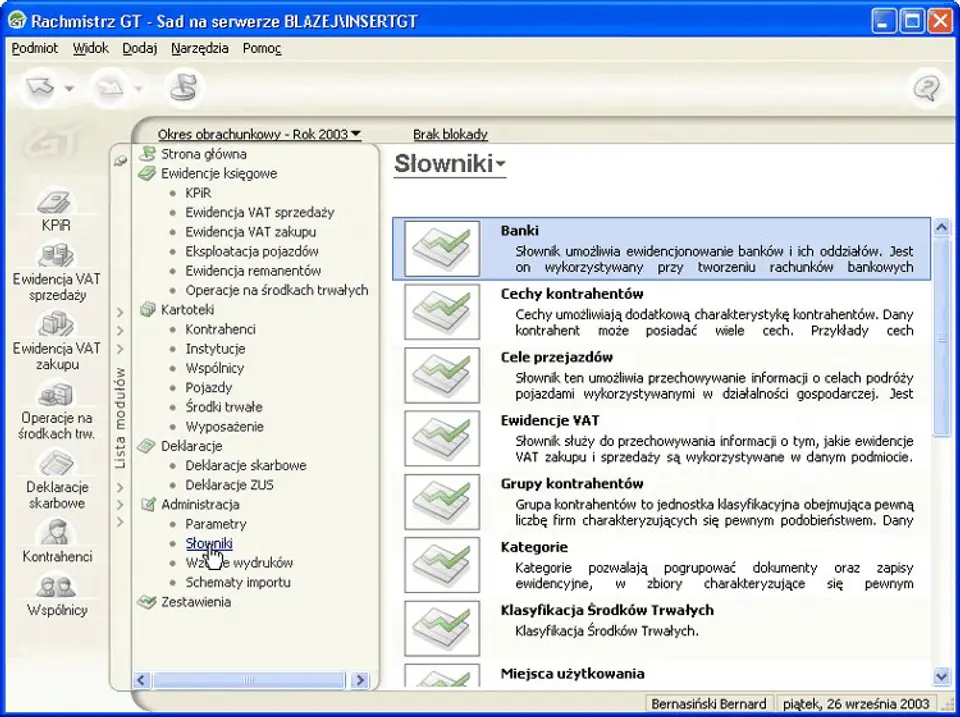Click the icon beside Deklaracje group
Image resolution: width=960 pixels, height=717 pixels.
point(147,446)
